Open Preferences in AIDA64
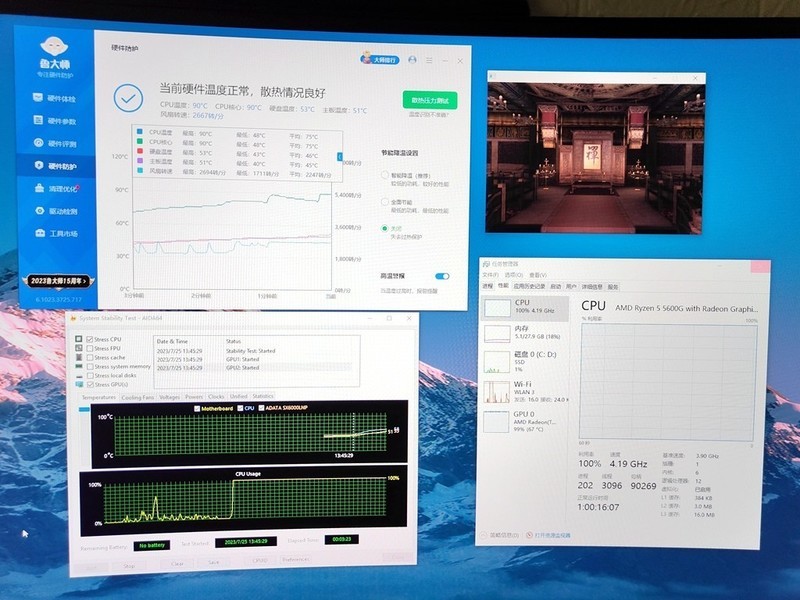This screenshot has width=800, height=600. (x=295, y=559)
